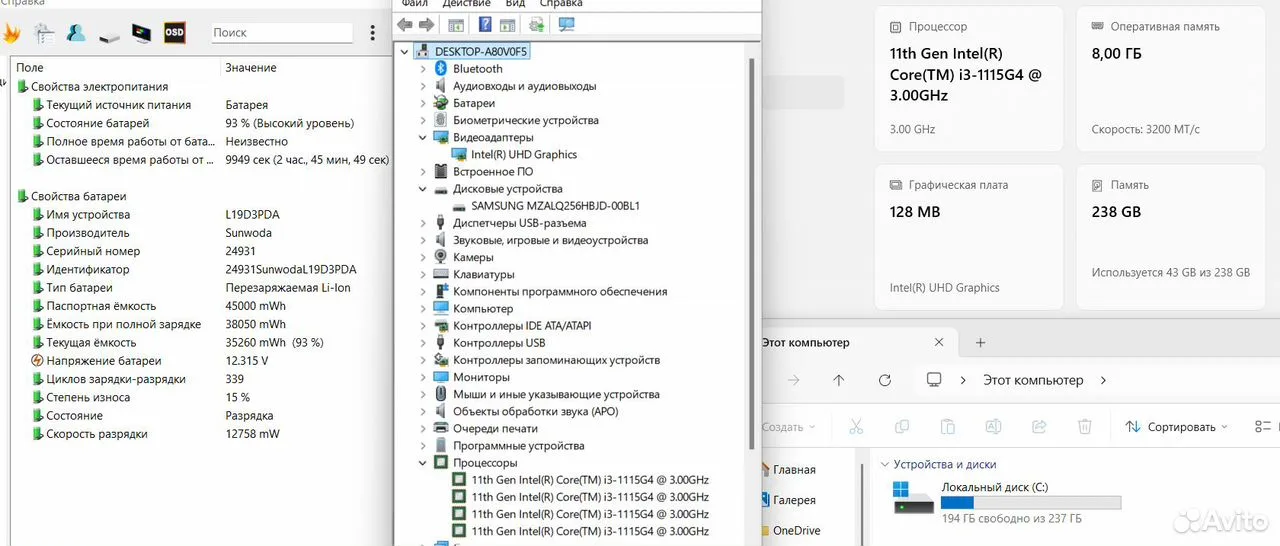Screen dimensions: 1280x546
Task: Click the user silhouette icon in AIDA64 toolbar
Action: [76, 33]
